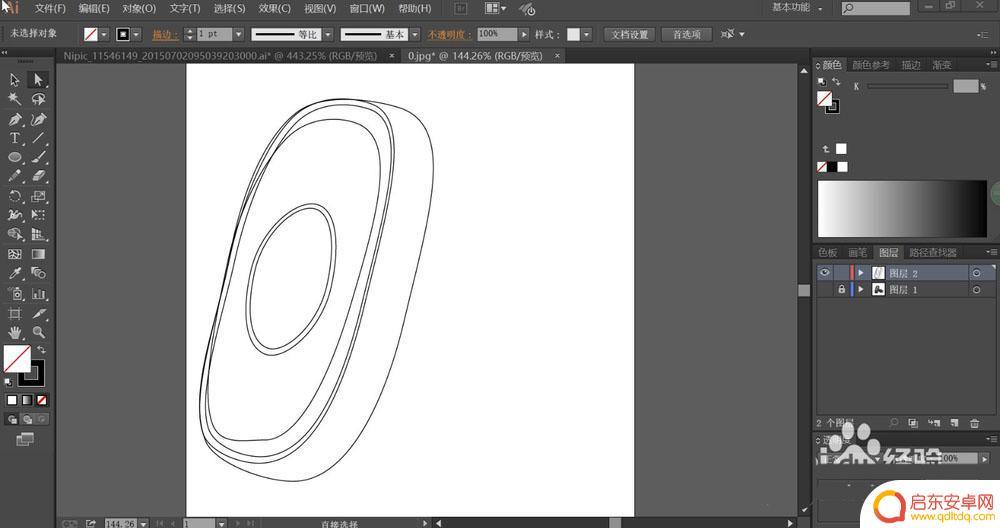Select the Curvature pen tool
The width and height of the screenshot is (1000, 528).
(x=38, y=119)
